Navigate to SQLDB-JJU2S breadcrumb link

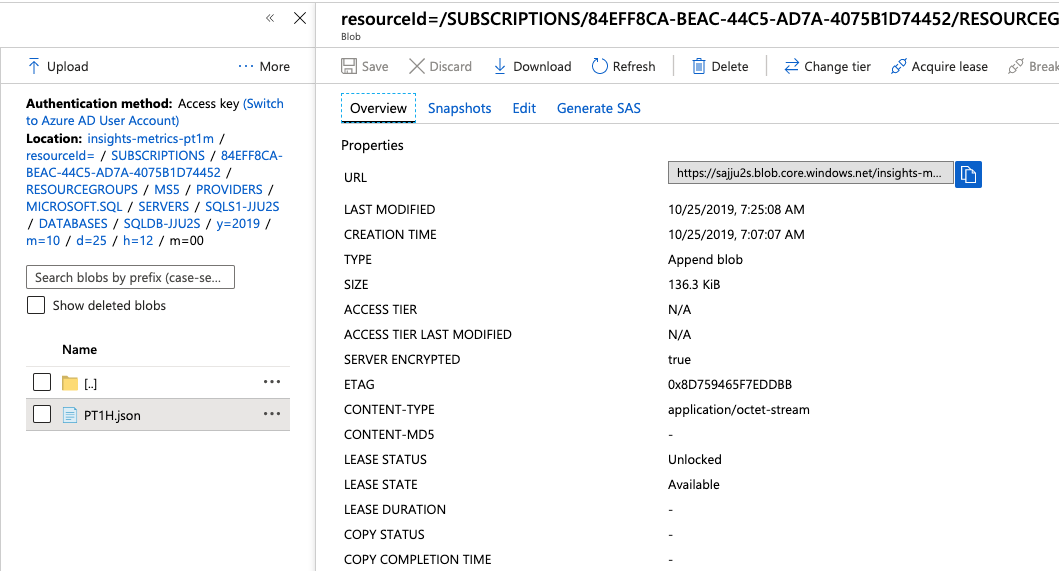coord(162,223)
